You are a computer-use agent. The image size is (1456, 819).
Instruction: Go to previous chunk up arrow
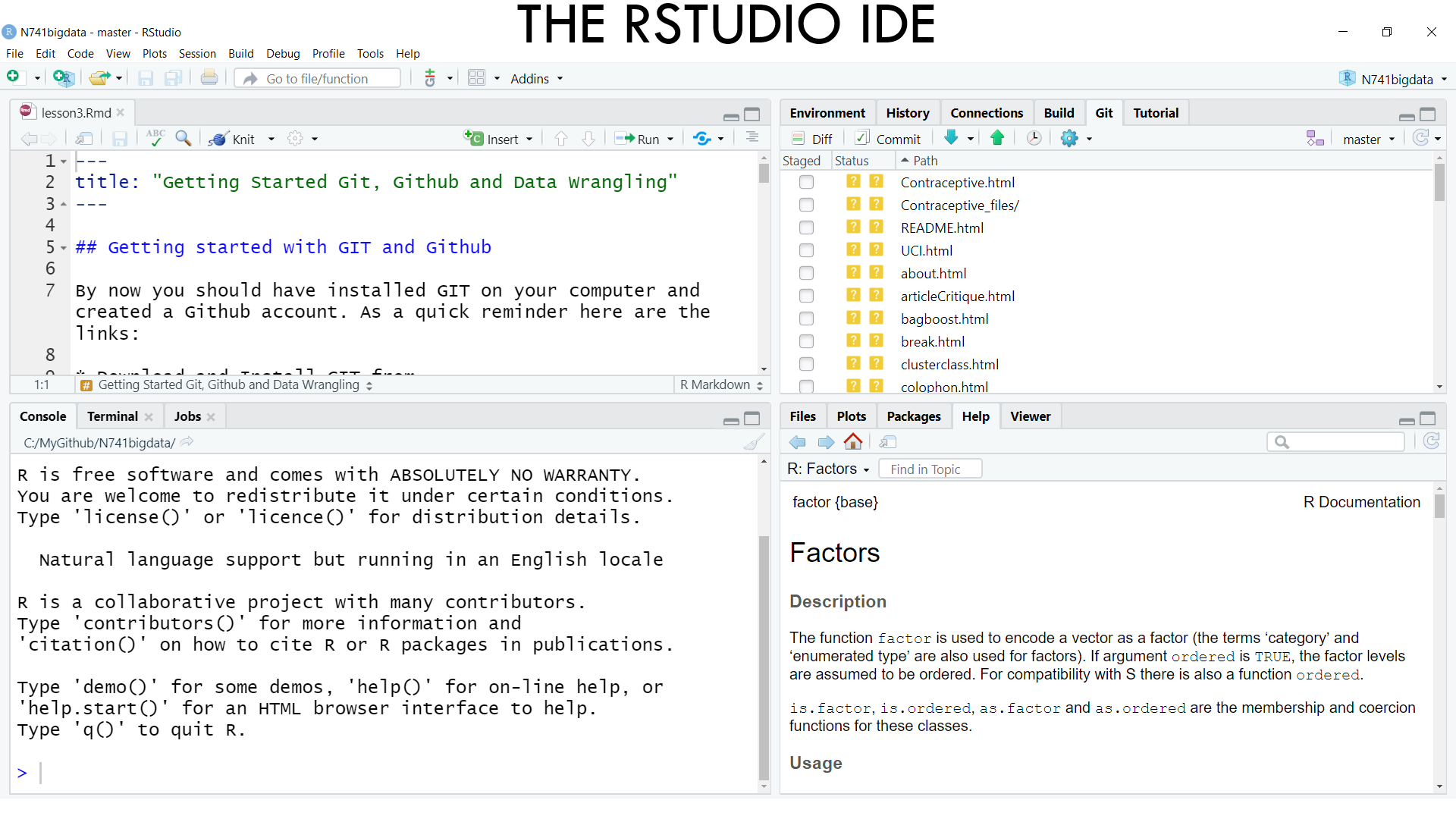[x=561, y=139]
